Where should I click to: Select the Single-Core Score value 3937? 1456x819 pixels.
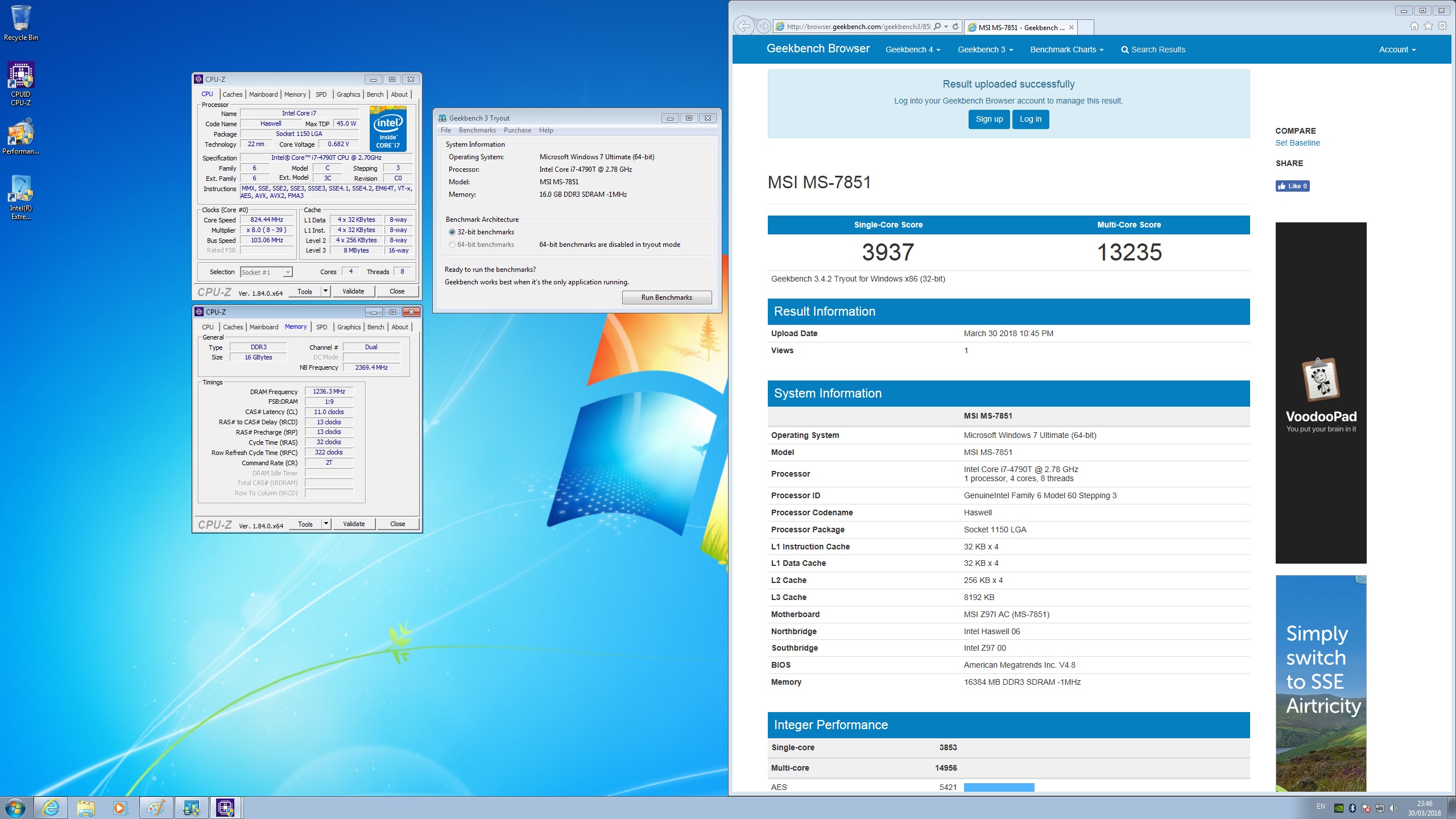(888, 252)
